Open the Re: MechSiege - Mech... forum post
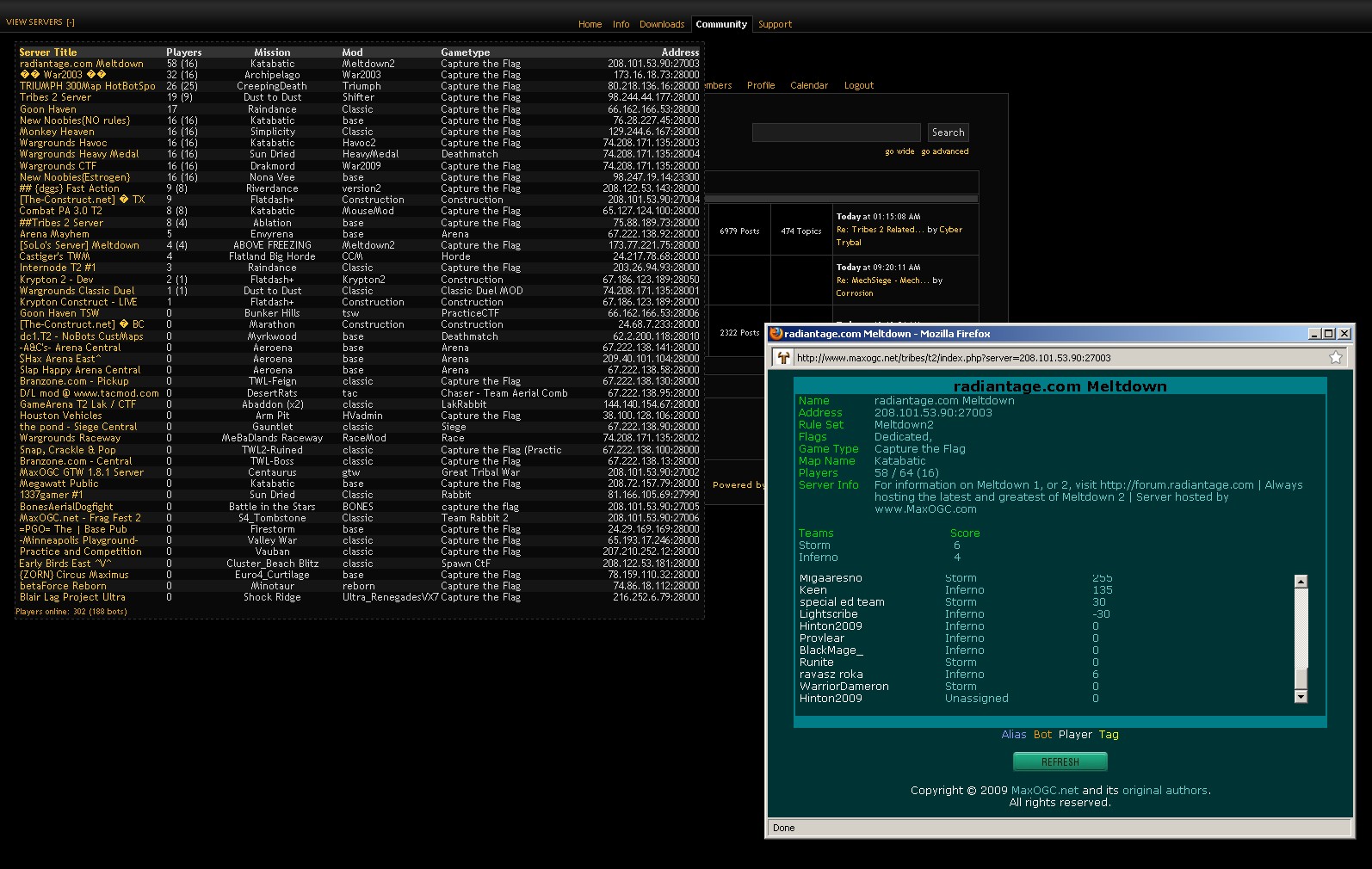The image size is (1372, 869). coord(882,280)
